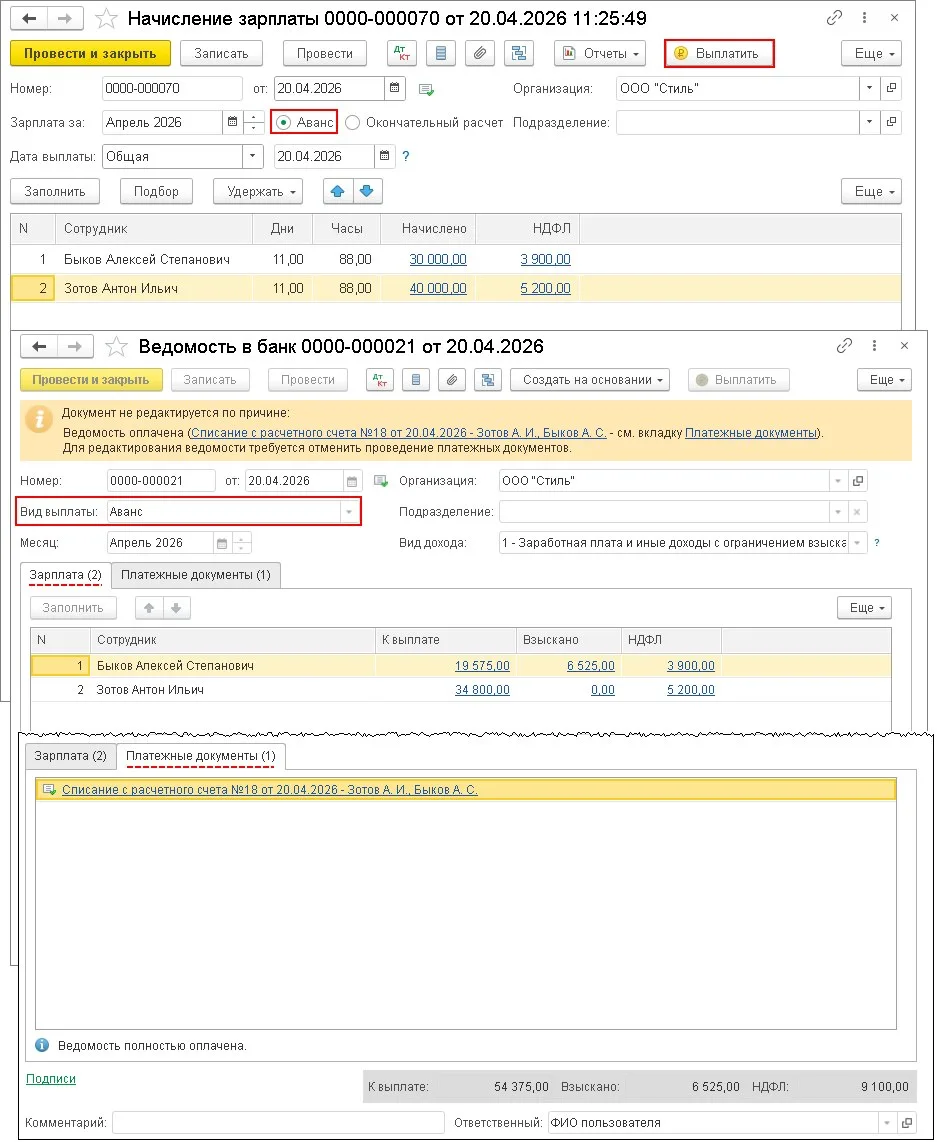
Task: Open calendar for the document date 20.04.2026 in Начисление зарплаты
Action: tap(395, 88)
